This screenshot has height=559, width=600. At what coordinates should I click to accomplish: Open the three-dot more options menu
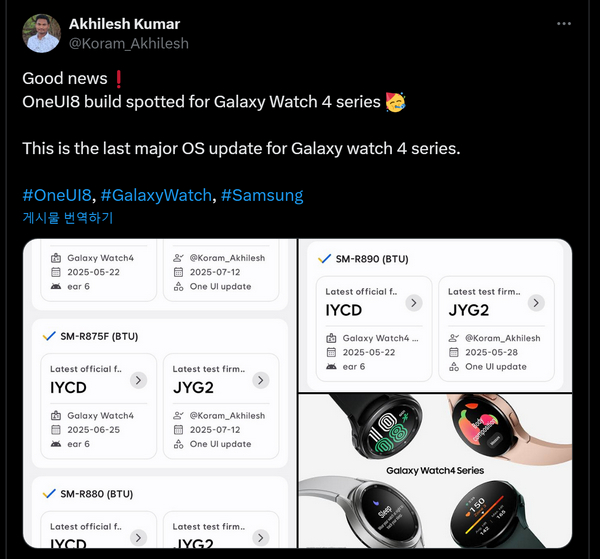click(564, 24)
